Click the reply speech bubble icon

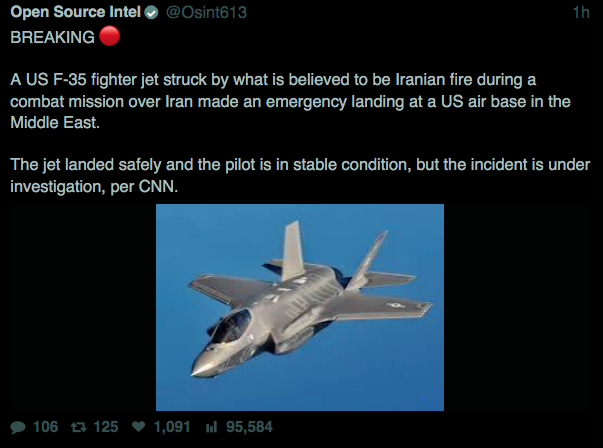(18, 427)
